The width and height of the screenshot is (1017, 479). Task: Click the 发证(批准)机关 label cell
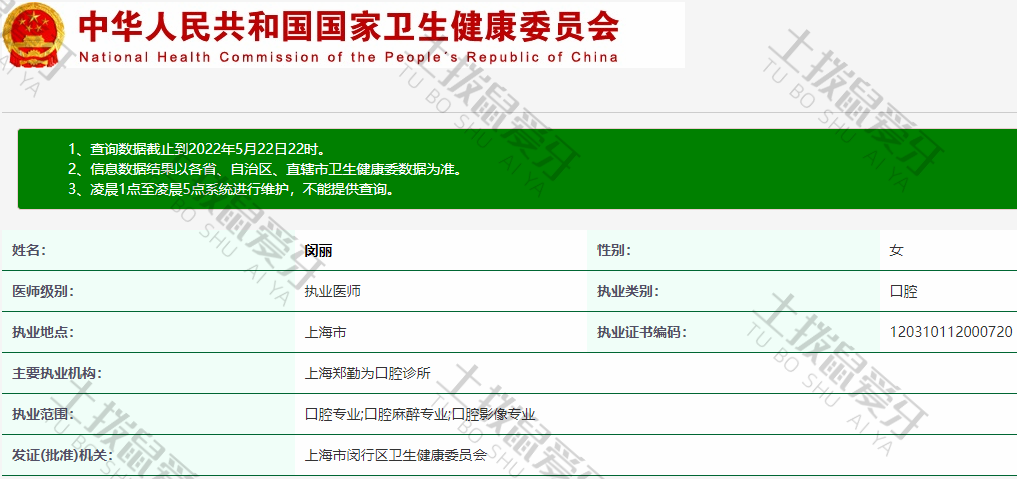point(148,455)
